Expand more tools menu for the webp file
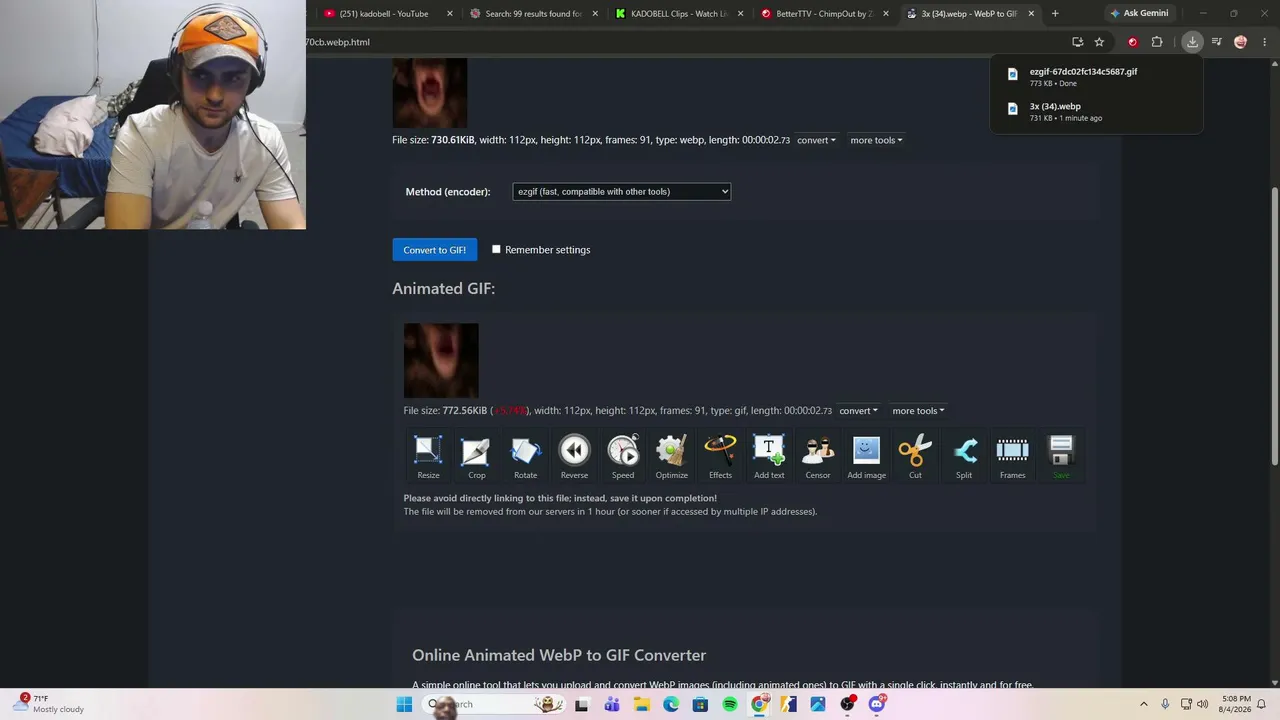This screenshot has width=1280, height=720. (x=876, y=140)
